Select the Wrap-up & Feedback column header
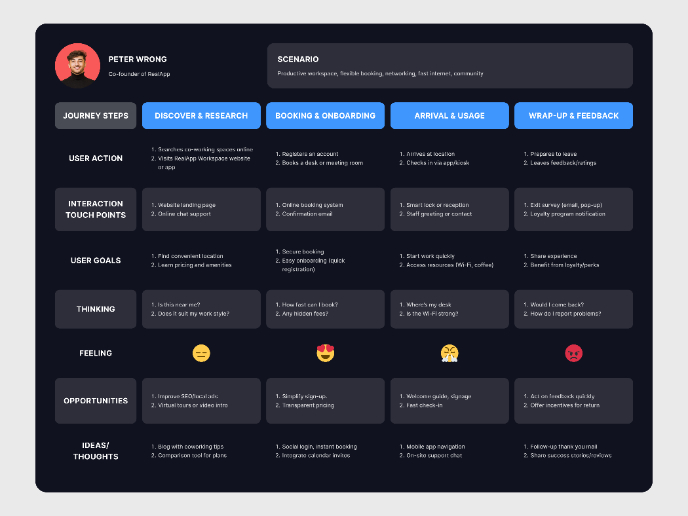Screen dimensions: 688x516 [x=573, y=116]
